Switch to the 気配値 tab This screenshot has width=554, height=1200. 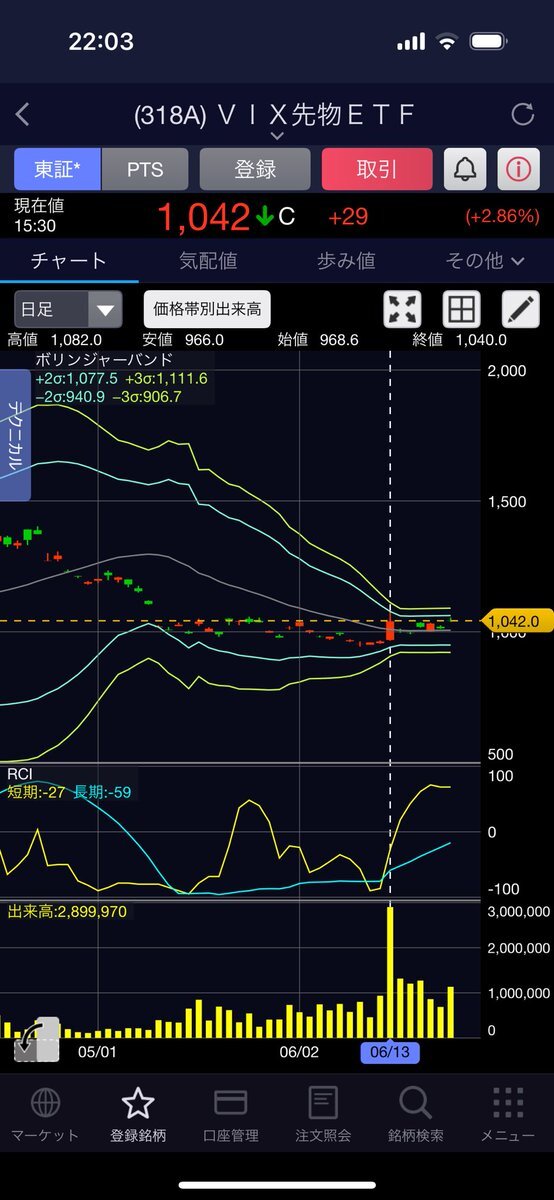(208, 261)
